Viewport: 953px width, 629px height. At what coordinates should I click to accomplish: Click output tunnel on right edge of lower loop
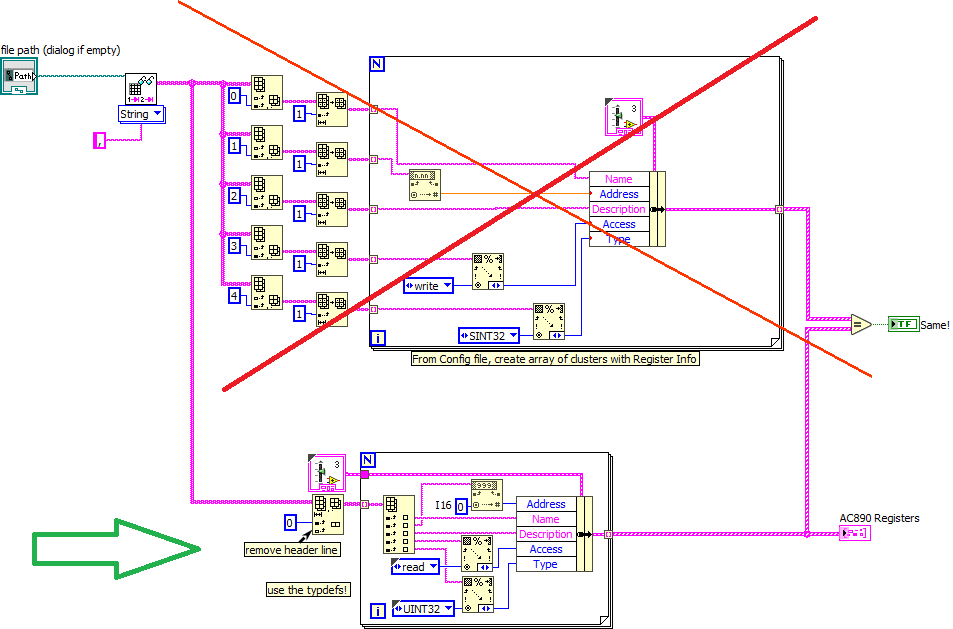point(608,534)
